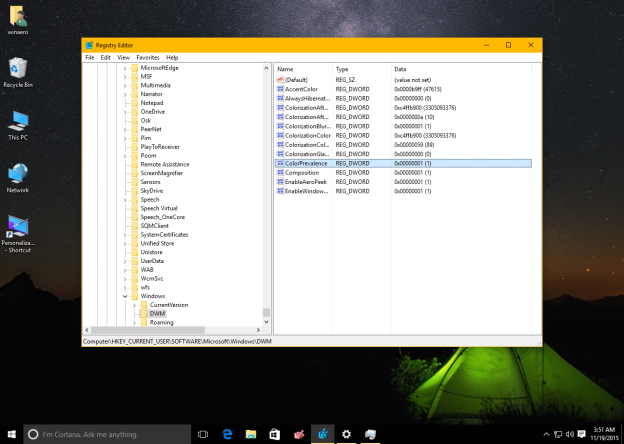Open the Settings gear on taskbar
This screenshot has height=444, width=624.
(346, 434)
